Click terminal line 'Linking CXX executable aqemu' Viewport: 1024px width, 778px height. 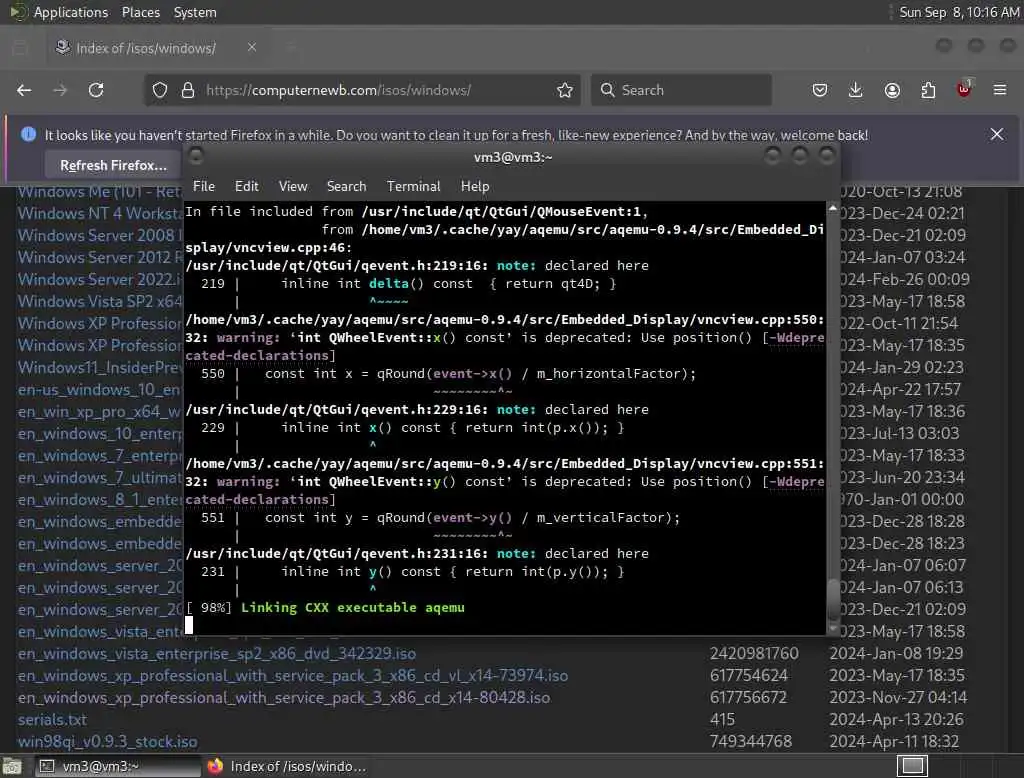(353, 608)
